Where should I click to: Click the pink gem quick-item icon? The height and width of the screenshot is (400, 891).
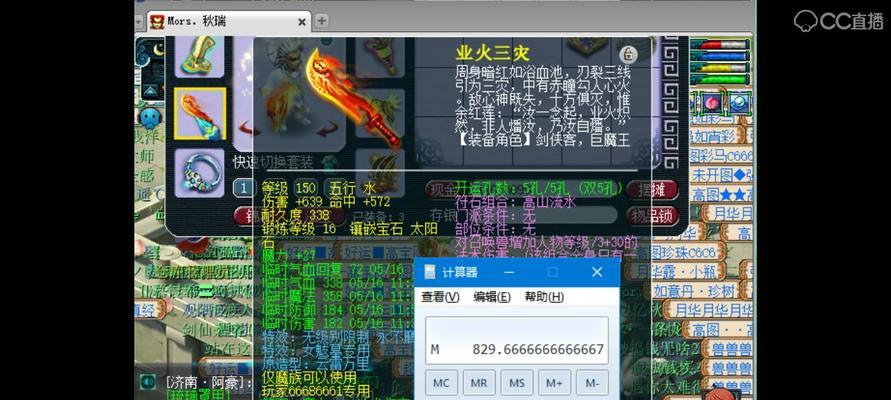[x=711, y=103]
